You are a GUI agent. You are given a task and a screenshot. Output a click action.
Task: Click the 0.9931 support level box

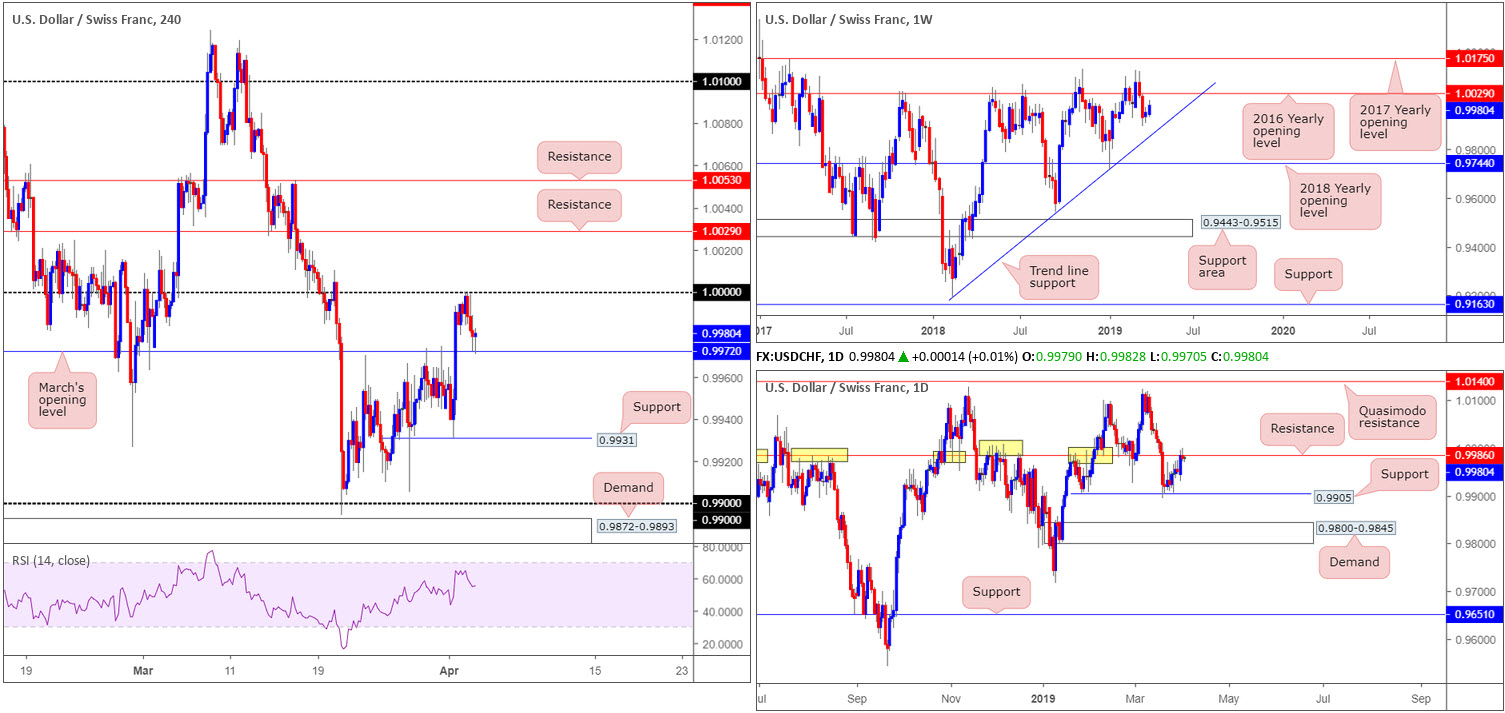pyautogui.click(x=617, y=439)
